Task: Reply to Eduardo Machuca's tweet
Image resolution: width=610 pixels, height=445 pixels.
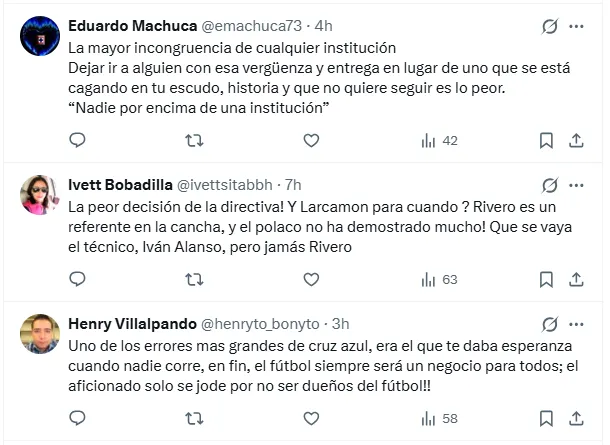Action: 77,141
